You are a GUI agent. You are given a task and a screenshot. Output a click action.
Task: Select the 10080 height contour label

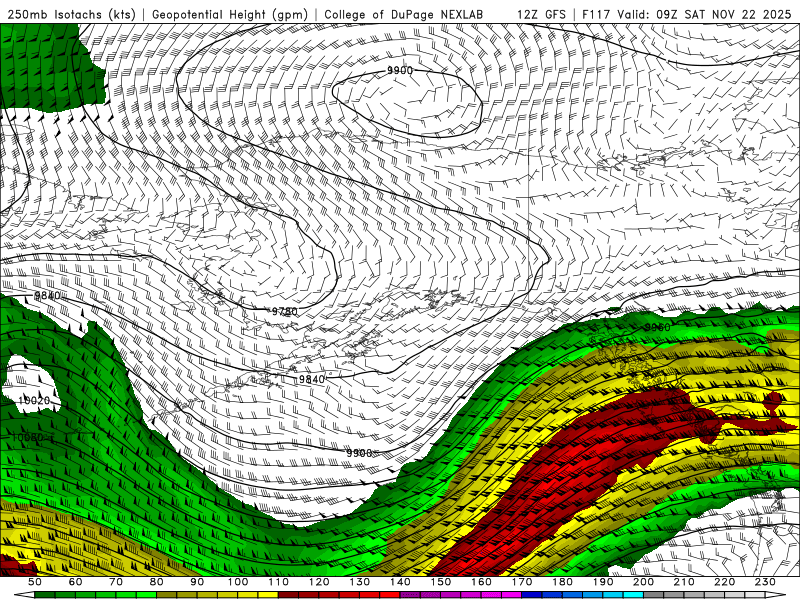click(x=28, y=437)
